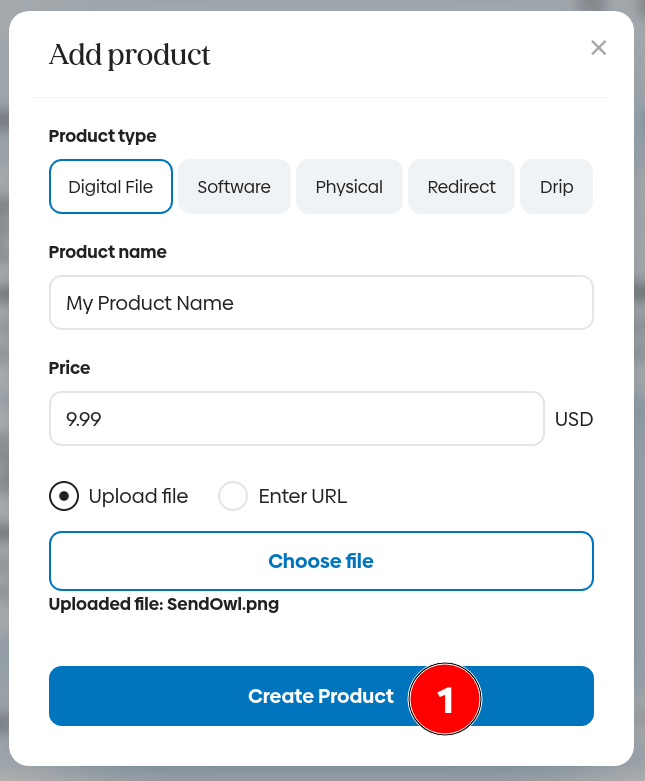Image resolution: width=645 pixels, height=781 pixels.
Task: Click the USD currency label
Action: (574, 419)
